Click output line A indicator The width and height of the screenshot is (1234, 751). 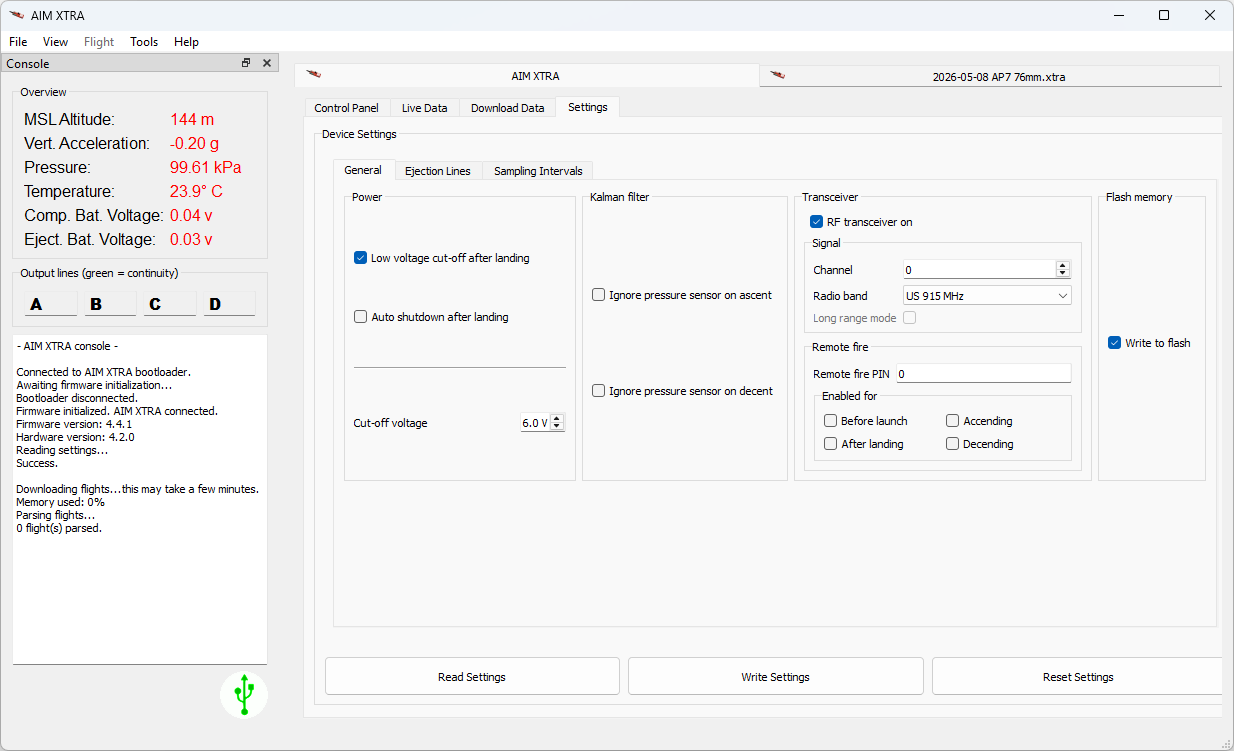coord(50,304)
